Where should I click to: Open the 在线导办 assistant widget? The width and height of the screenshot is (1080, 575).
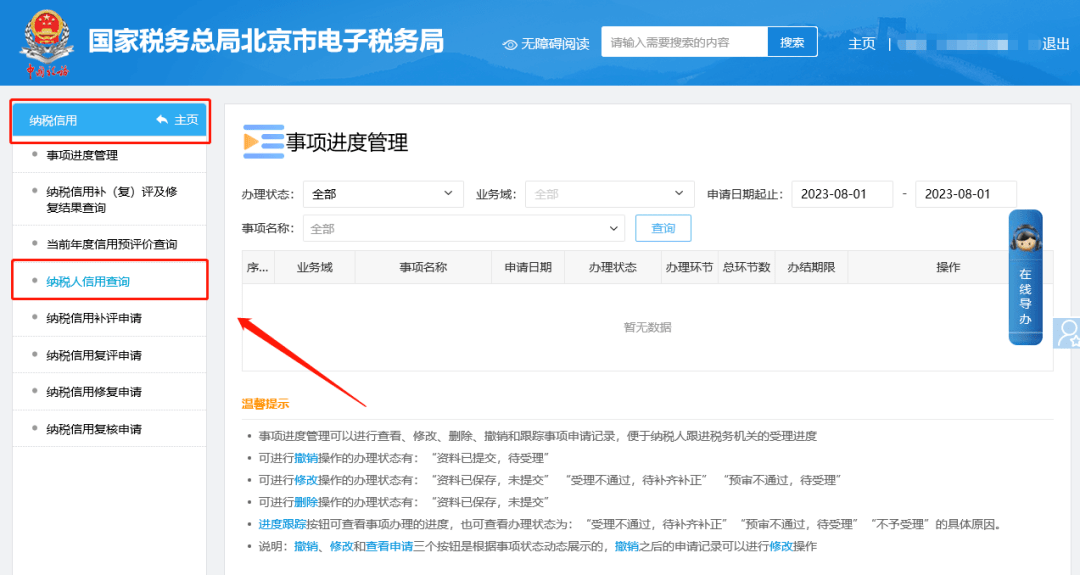point(1025,278)
